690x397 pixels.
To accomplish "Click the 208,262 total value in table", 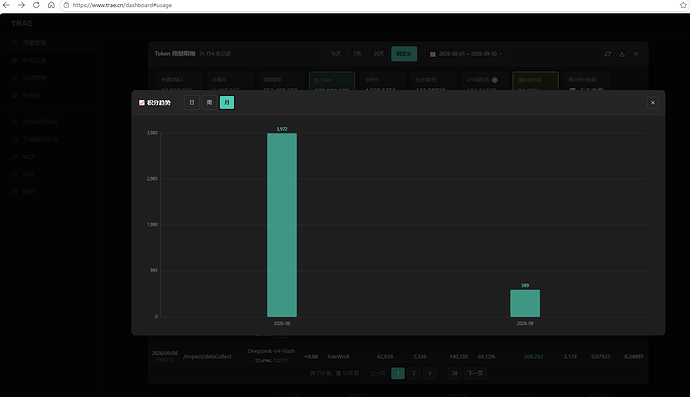I will [533, 357].
